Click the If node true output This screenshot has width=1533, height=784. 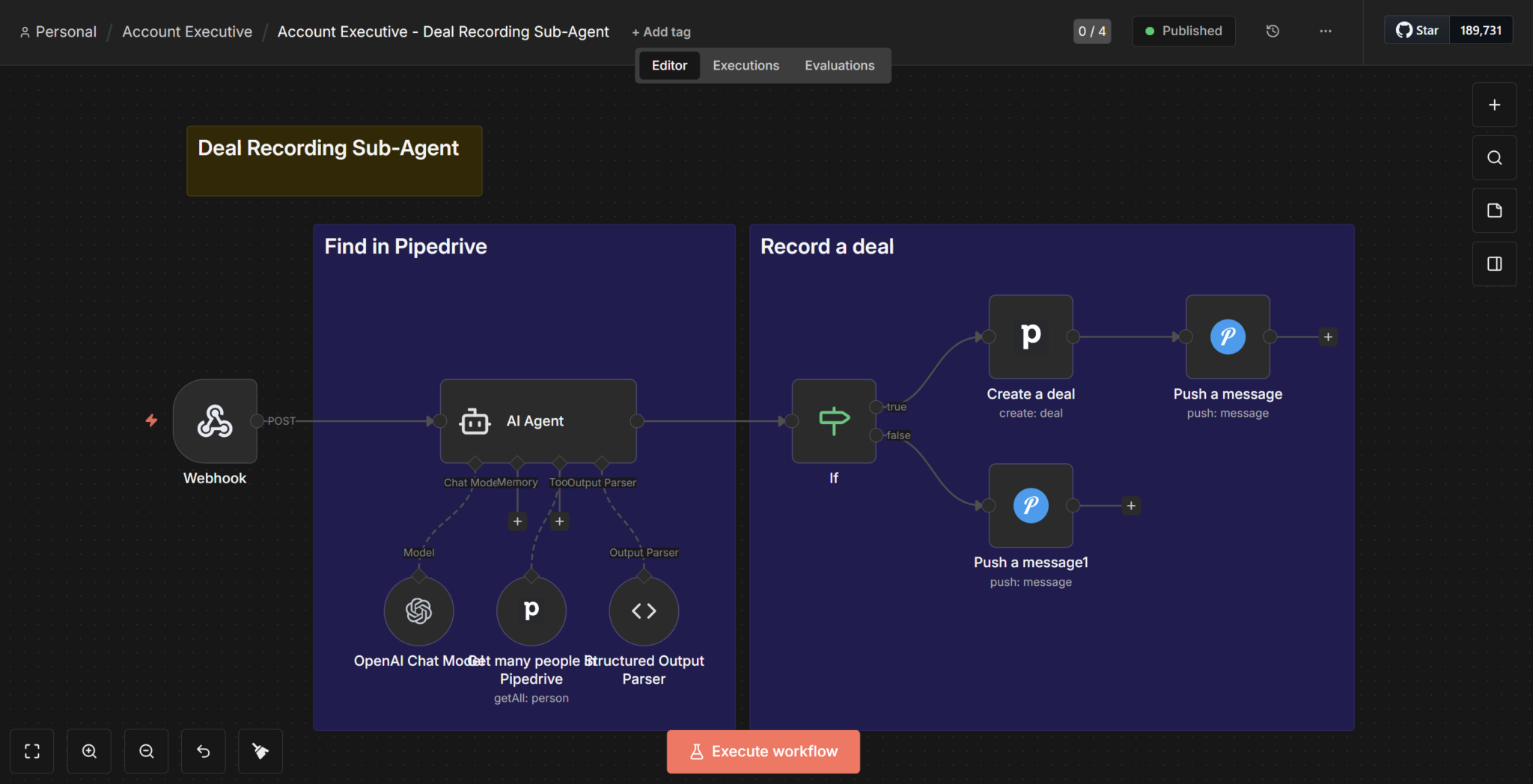[876, 407]
